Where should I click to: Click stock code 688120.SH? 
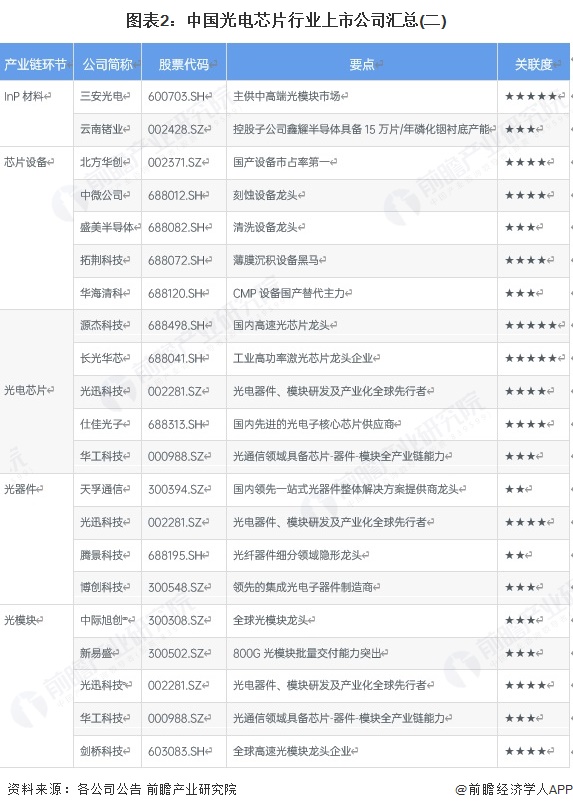click(x=176, y=293)
